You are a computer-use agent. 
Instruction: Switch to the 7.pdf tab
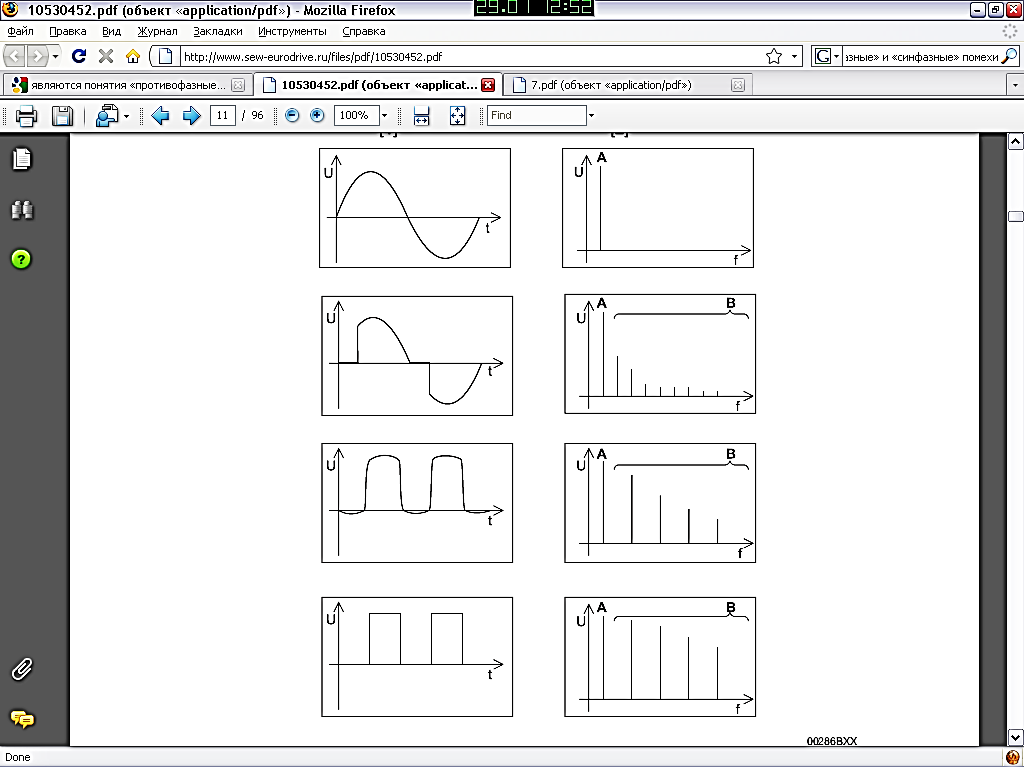[610, 85]
